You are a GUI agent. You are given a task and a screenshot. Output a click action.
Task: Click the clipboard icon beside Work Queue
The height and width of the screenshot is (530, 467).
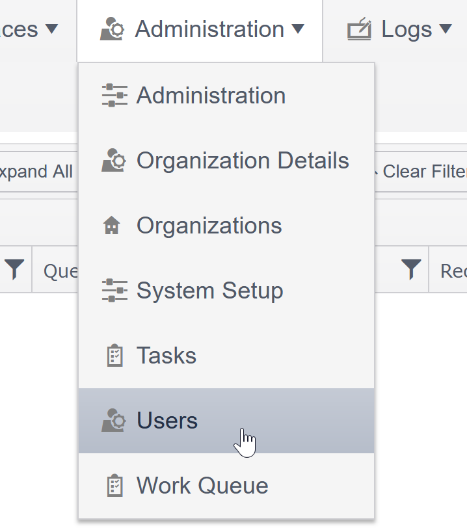coord(115,485)
